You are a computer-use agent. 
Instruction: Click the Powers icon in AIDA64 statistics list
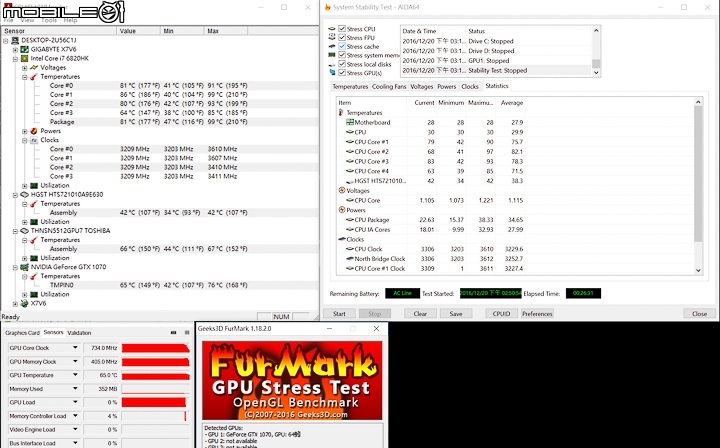pyautogui.click(x=342, y=210)
